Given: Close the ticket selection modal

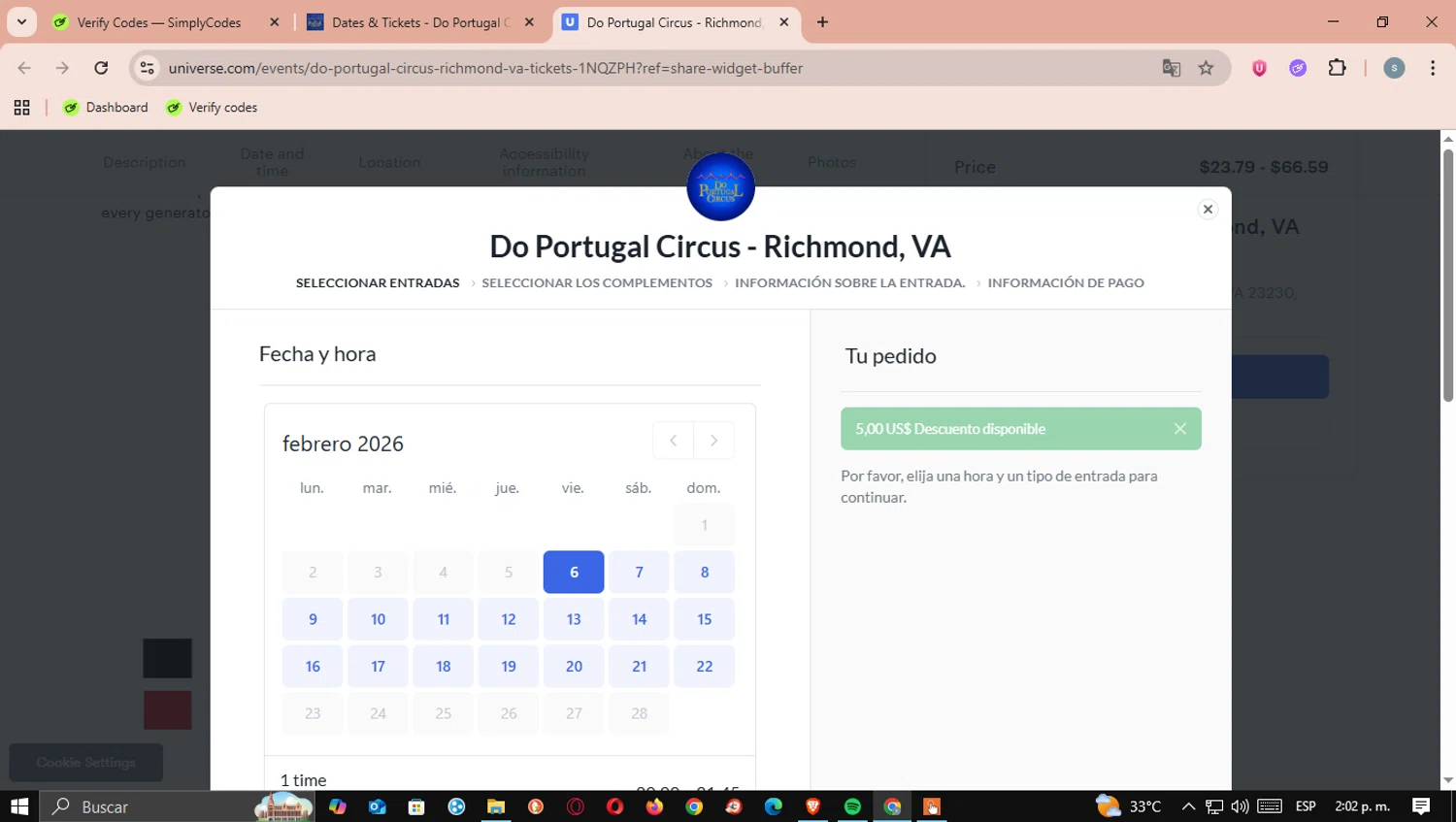Looking at the screenshot, I should (x=1208, y=209).
